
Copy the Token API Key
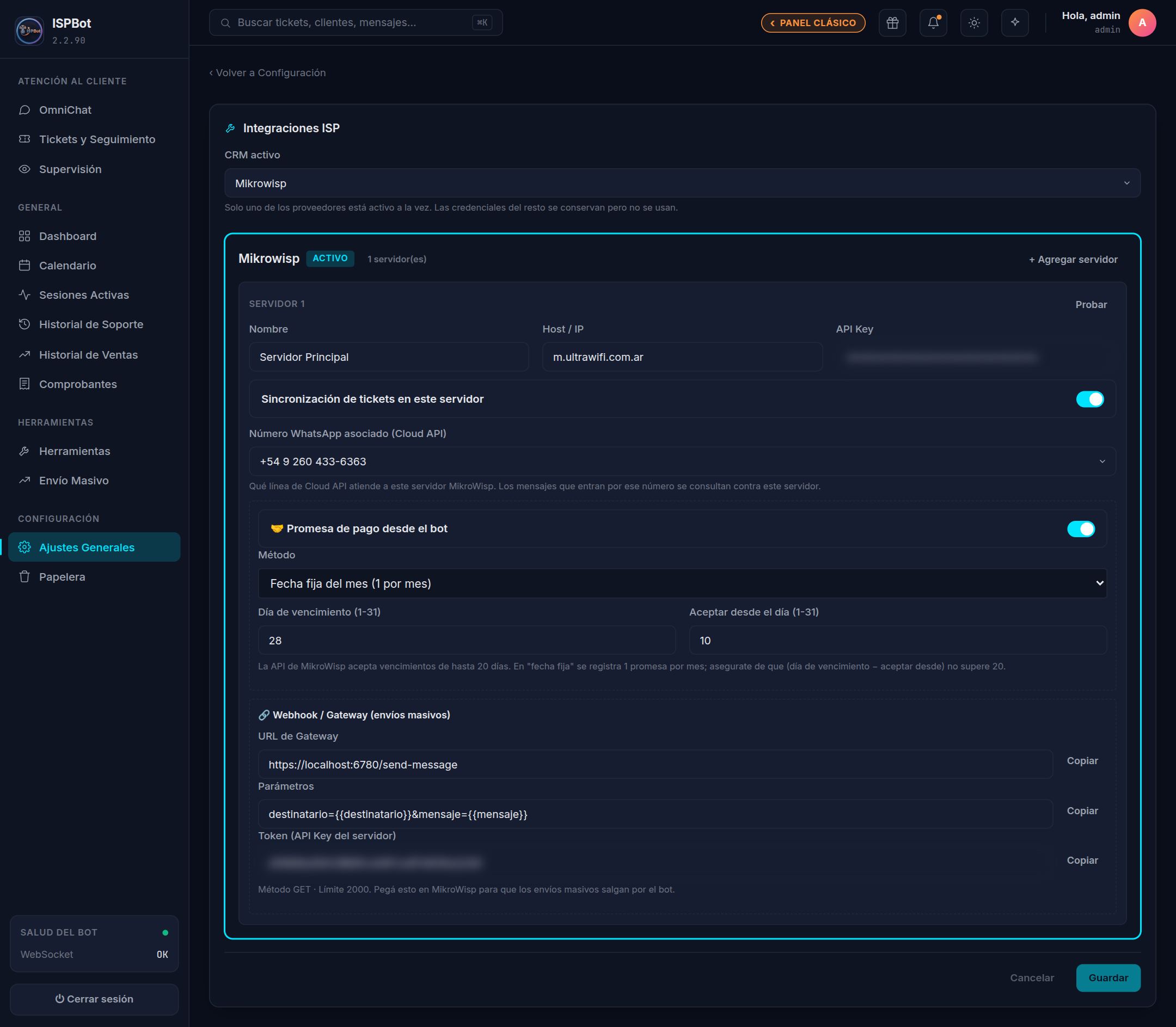point(1082,861)
